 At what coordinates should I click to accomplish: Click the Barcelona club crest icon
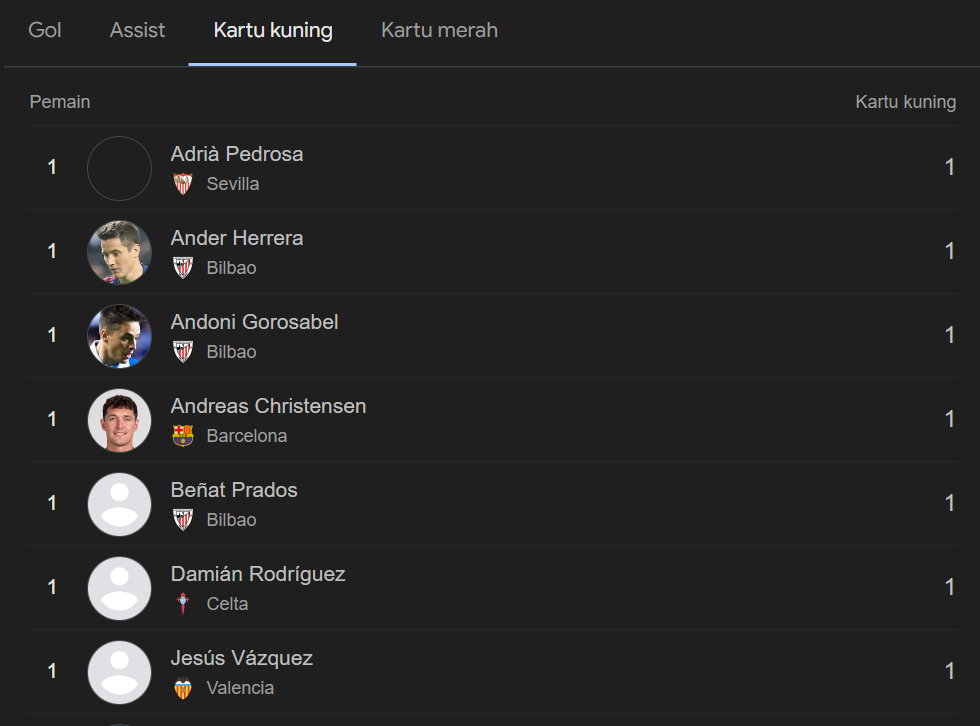point(182,436)
